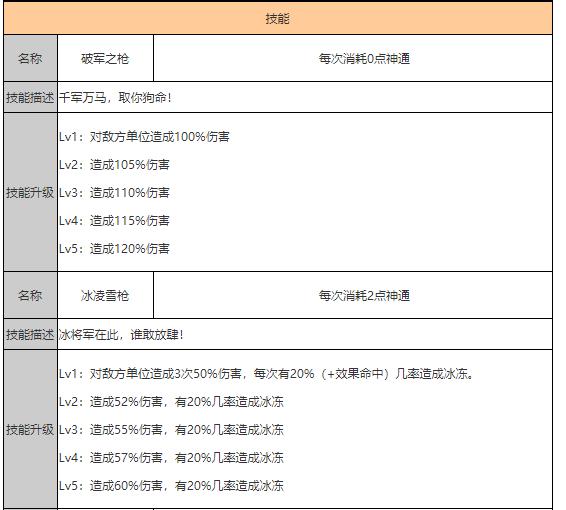Select the line Lv1：对敌方单位造成100%伤害
The width and height of the screenshot is (566, 510).
coord(144,137)
